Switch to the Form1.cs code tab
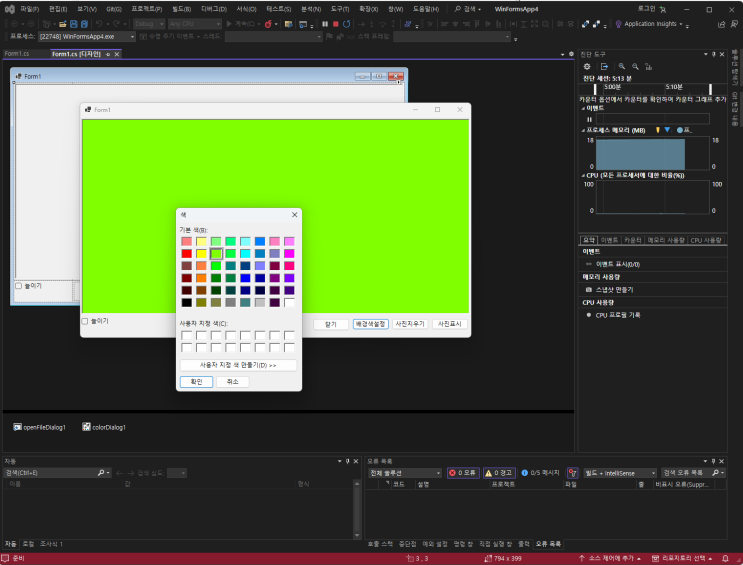743x565 pixels. click(17, 54)
